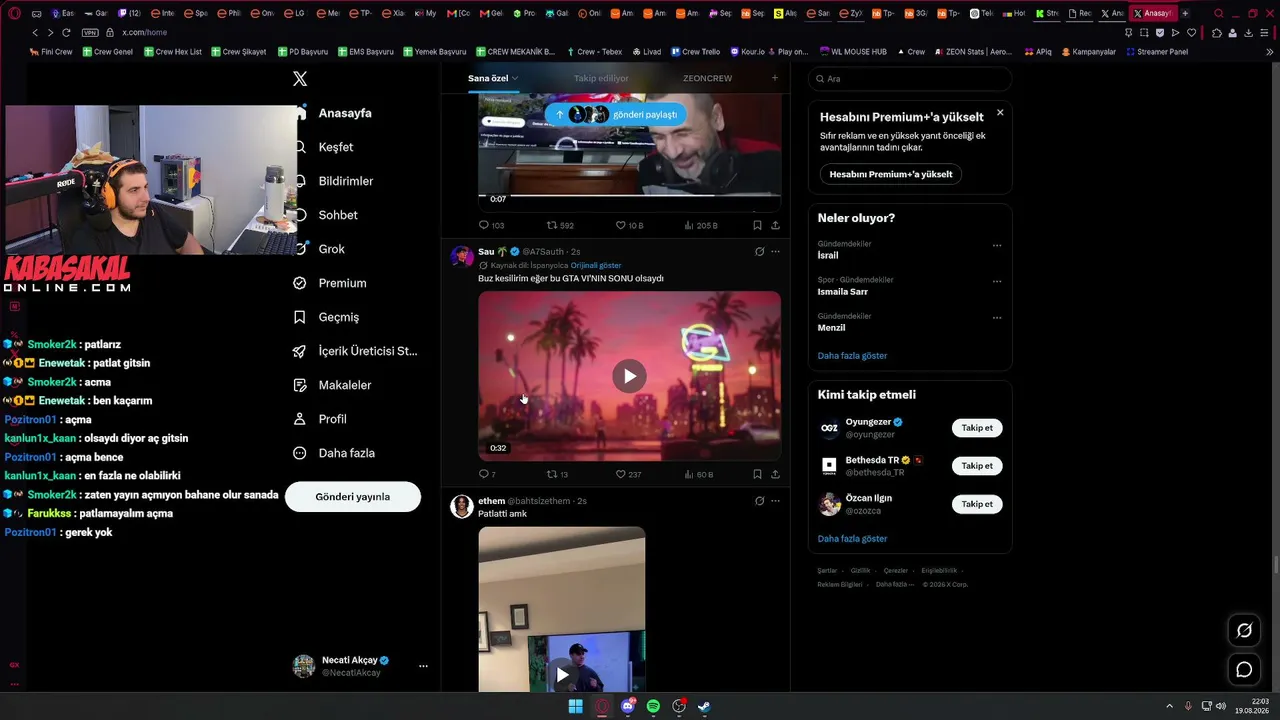Screen dimensions: 1280x720
Task: Open Necati Akçay account menu dots
Action: (x=423, y=666)
